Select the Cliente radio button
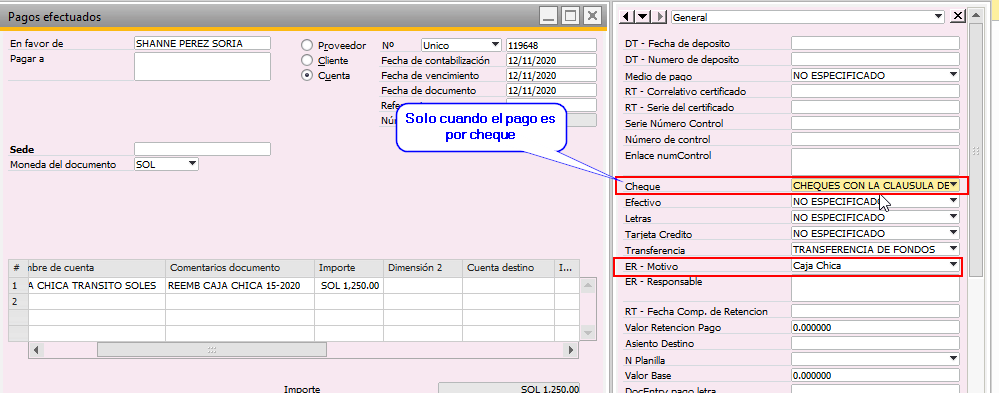Screen dimensions: 999x393 (x=307, y=61)
